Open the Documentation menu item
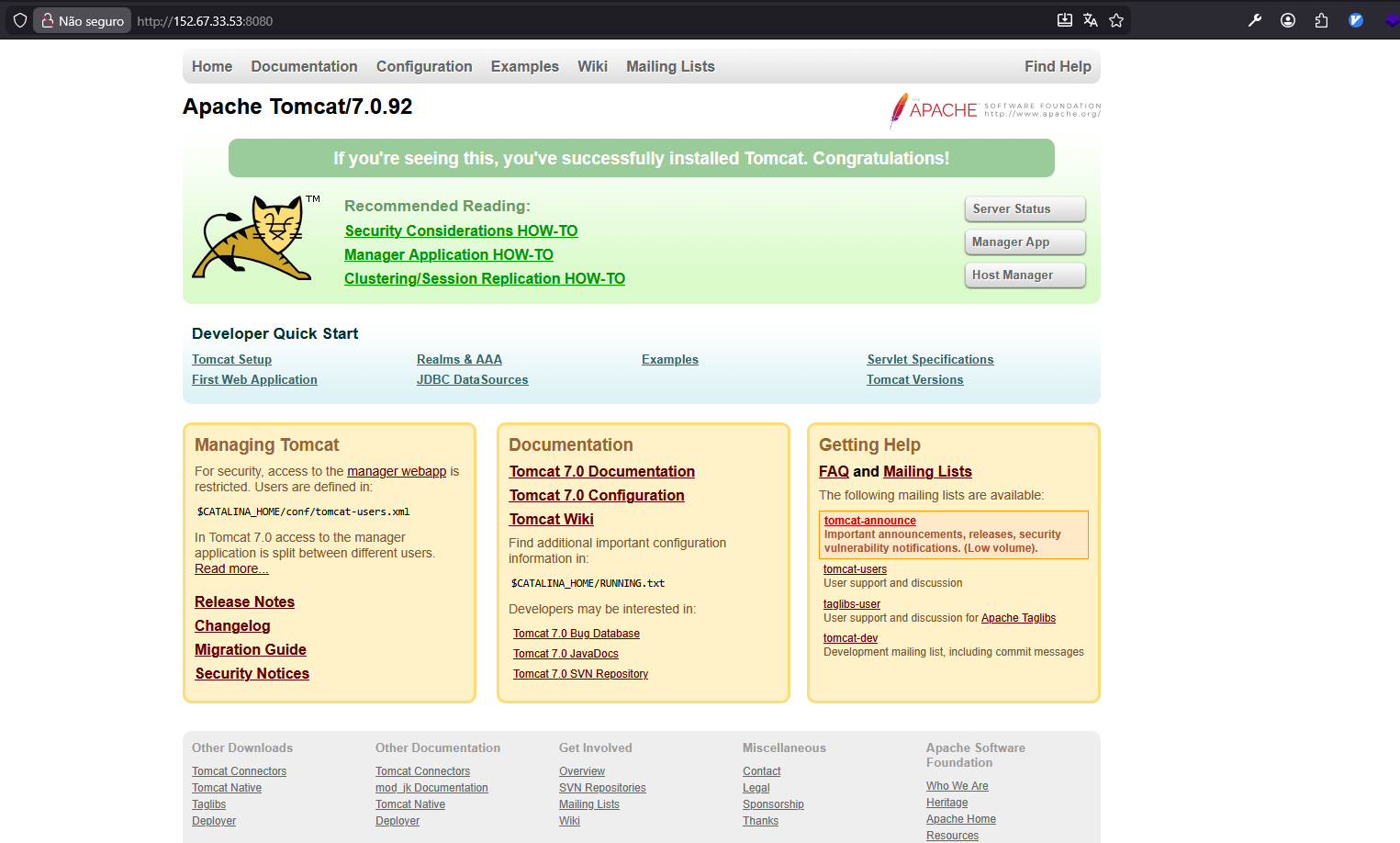The width and height of the screenshot is (1400, 843). [x=304, y=66]
